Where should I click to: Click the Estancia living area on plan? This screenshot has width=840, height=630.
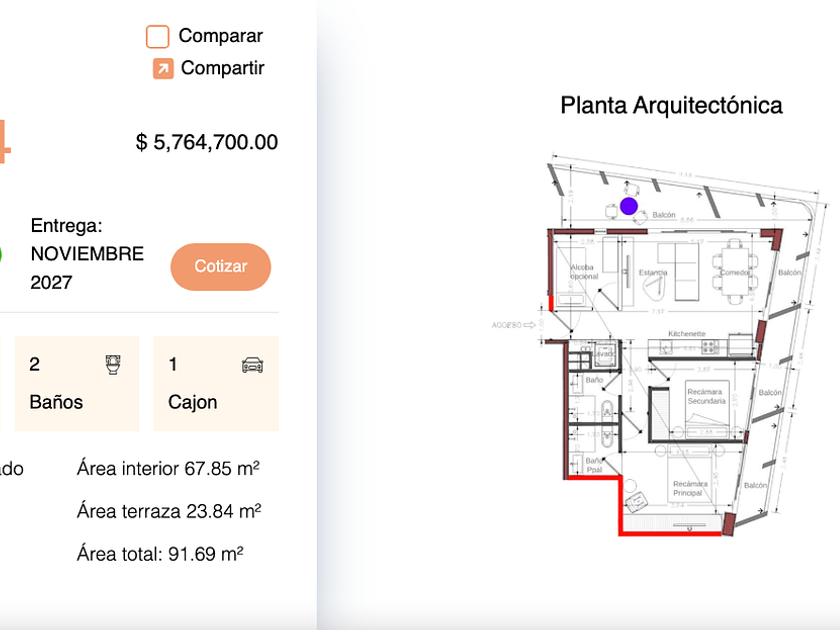tap(653, 272)
